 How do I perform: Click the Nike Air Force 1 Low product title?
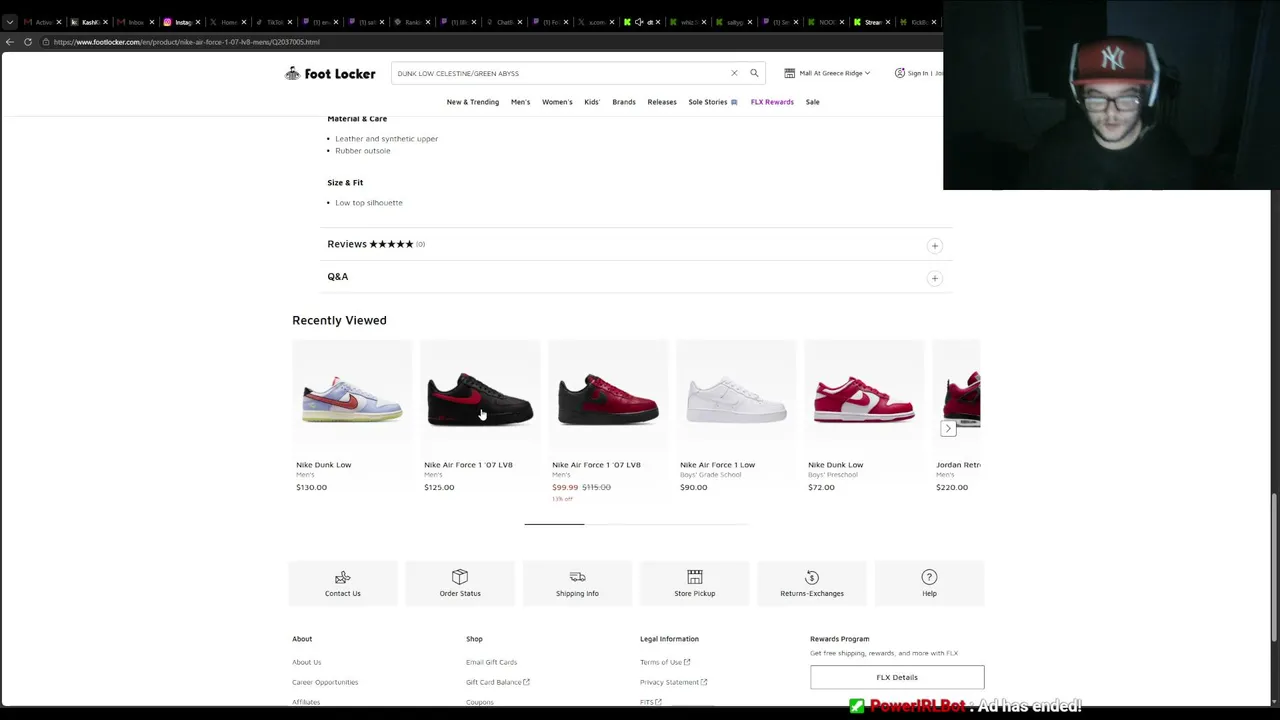pos(717,465)
